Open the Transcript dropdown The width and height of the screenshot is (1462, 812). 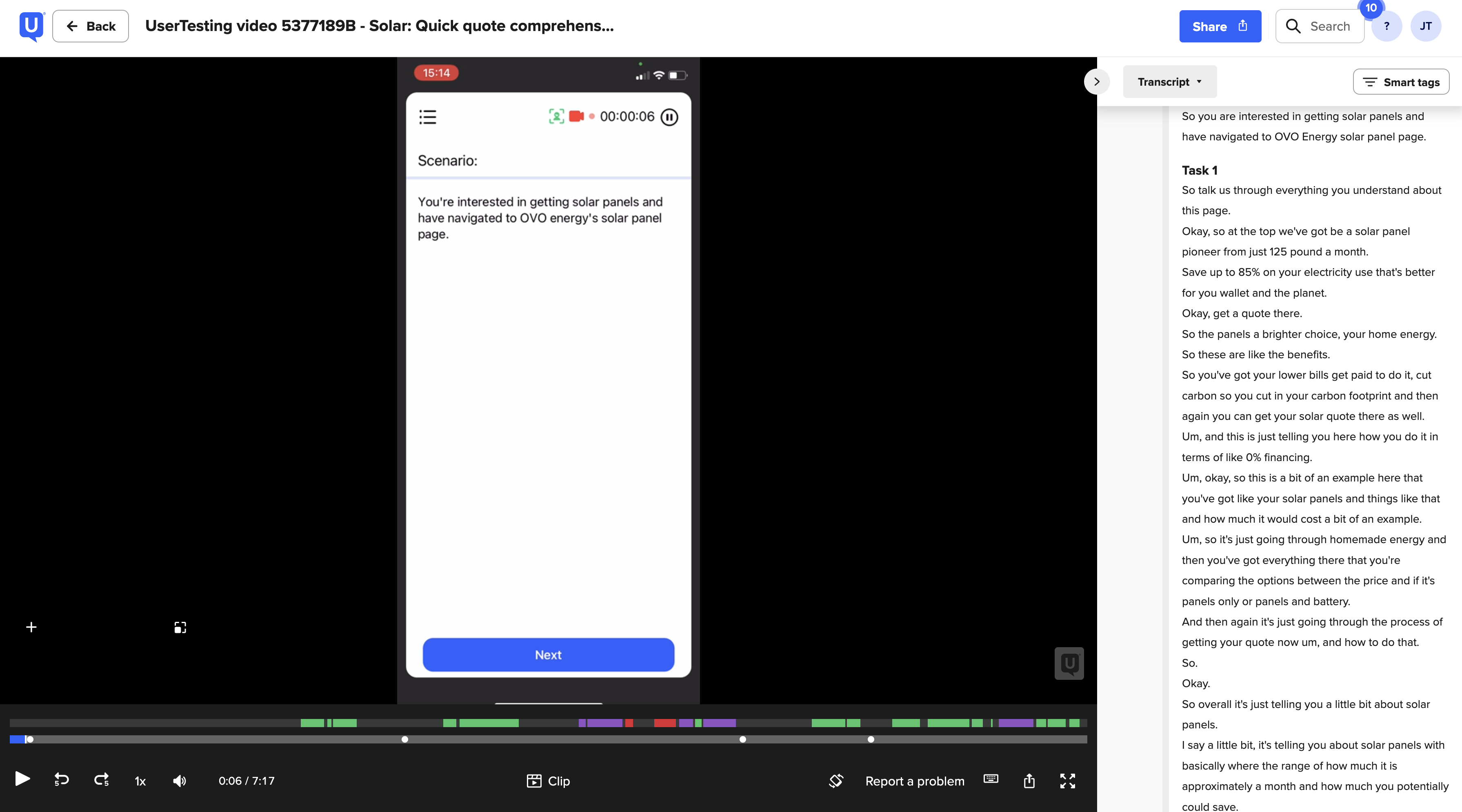(1169, 82)
